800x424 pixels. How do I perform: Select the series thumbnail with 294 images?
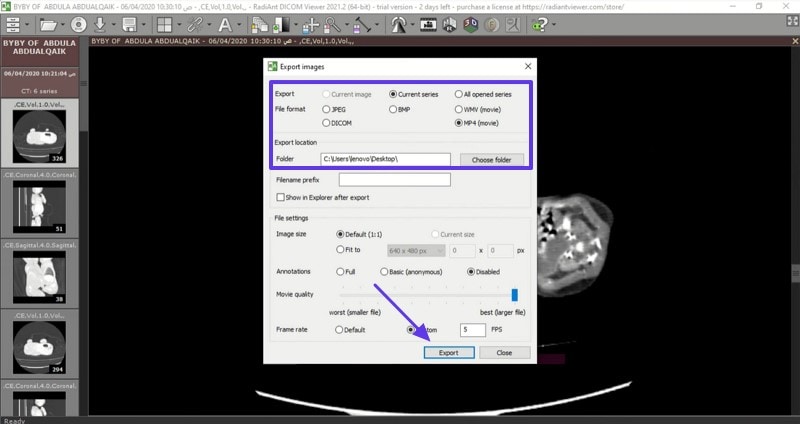click(39, 343)
